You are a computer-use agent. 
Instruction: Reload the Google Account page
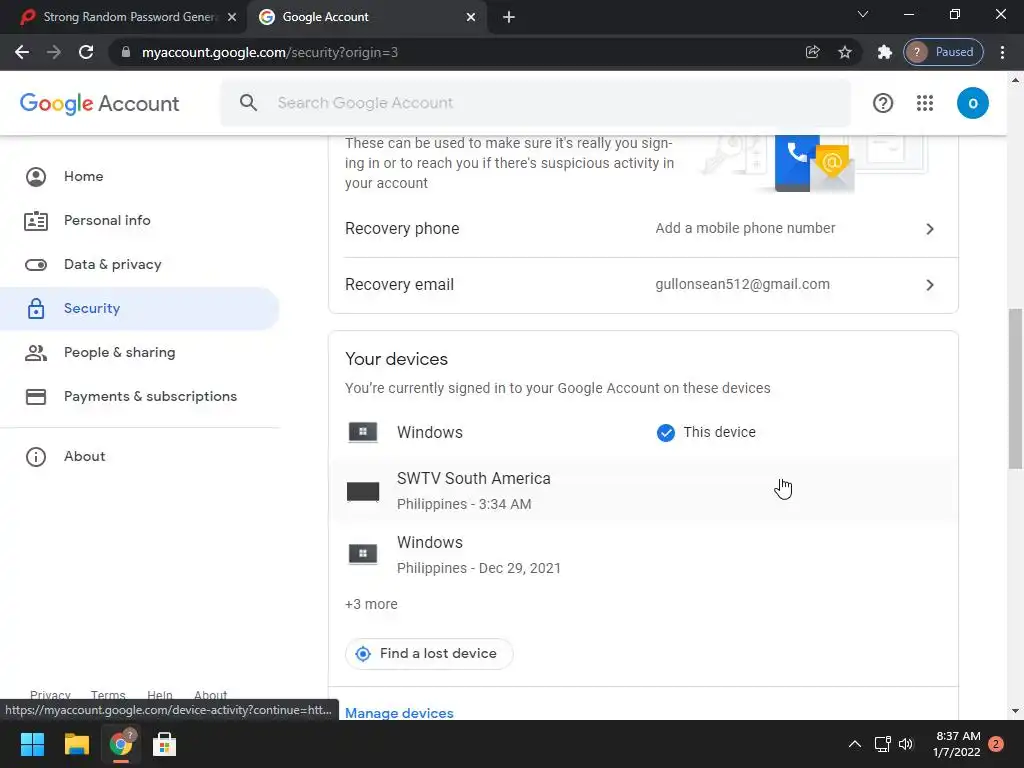(x=86, y=52)
